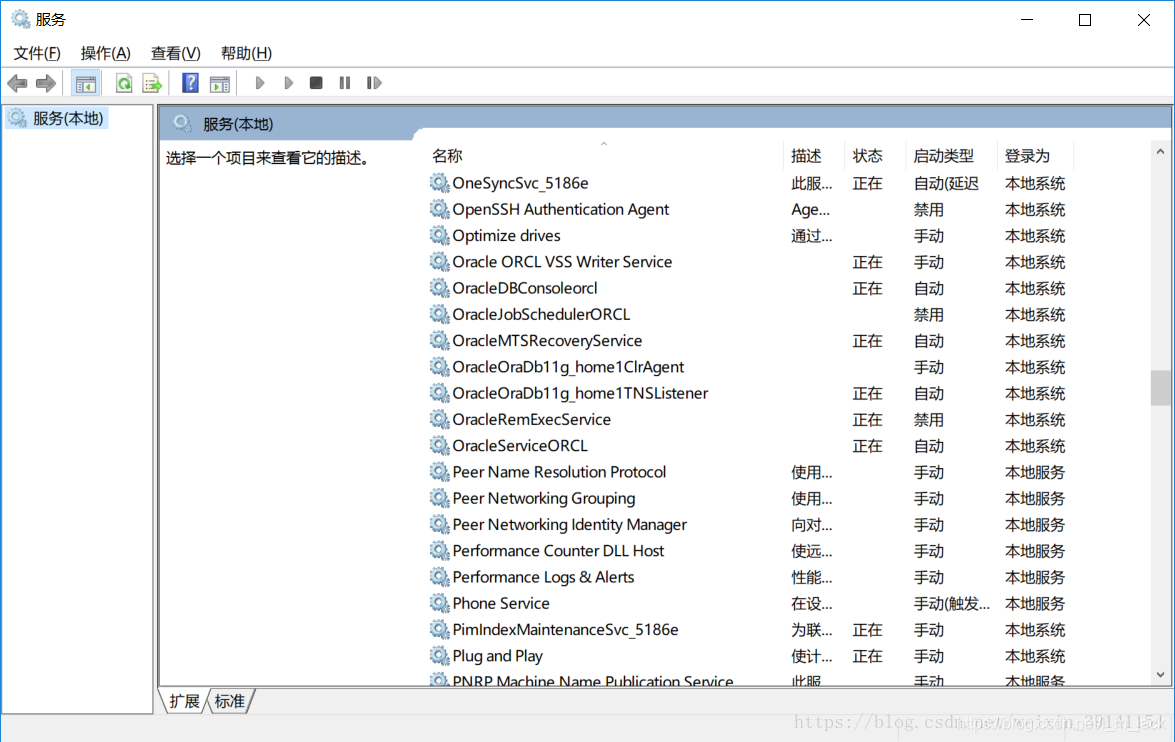Open the 文件(F) menu

37,53
